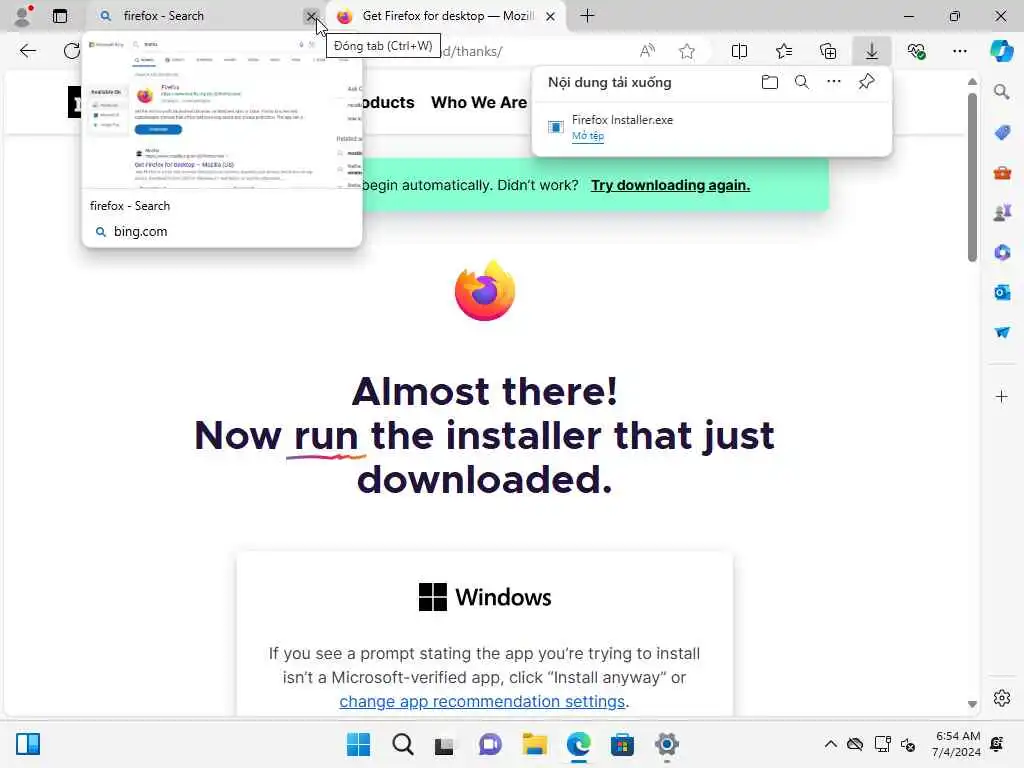Screen dimensions: 1024x768
Task: Open downloads folder icon in panel
Action: click(770, 82)
